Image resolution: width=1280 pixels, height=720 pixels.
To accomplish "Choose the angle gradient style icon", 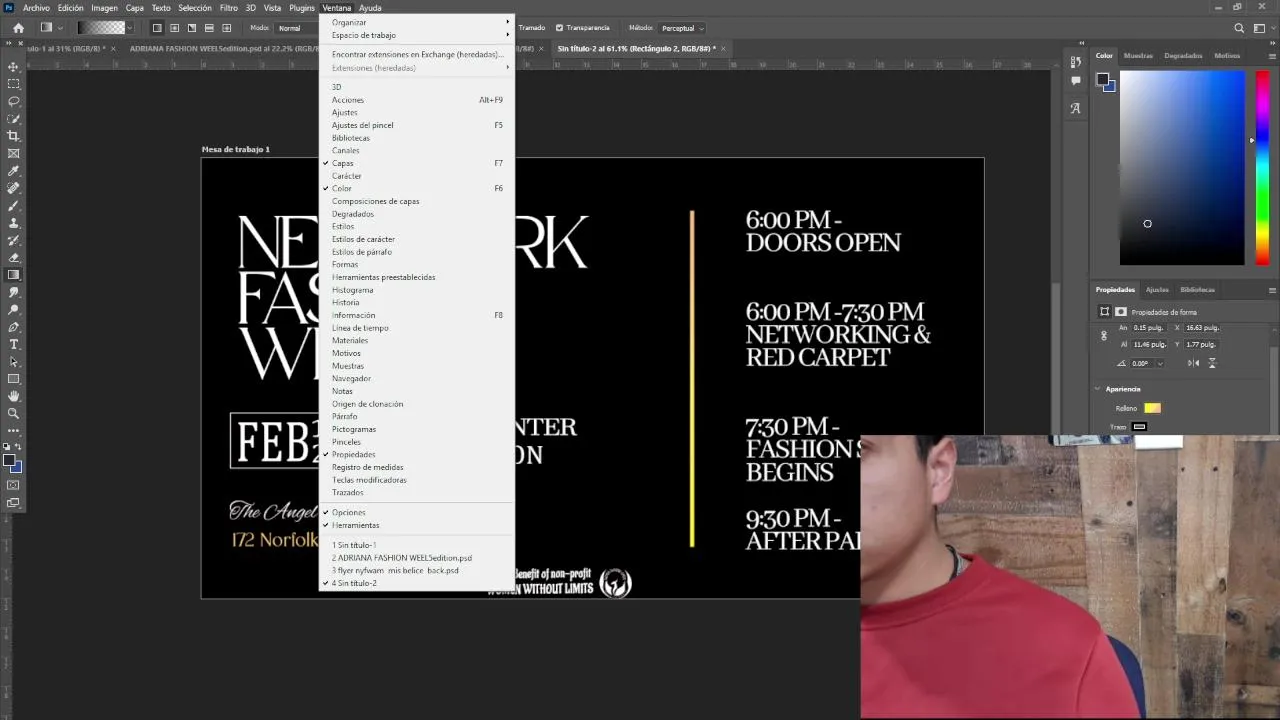I will pyautogui.click(x=192, y=28).
